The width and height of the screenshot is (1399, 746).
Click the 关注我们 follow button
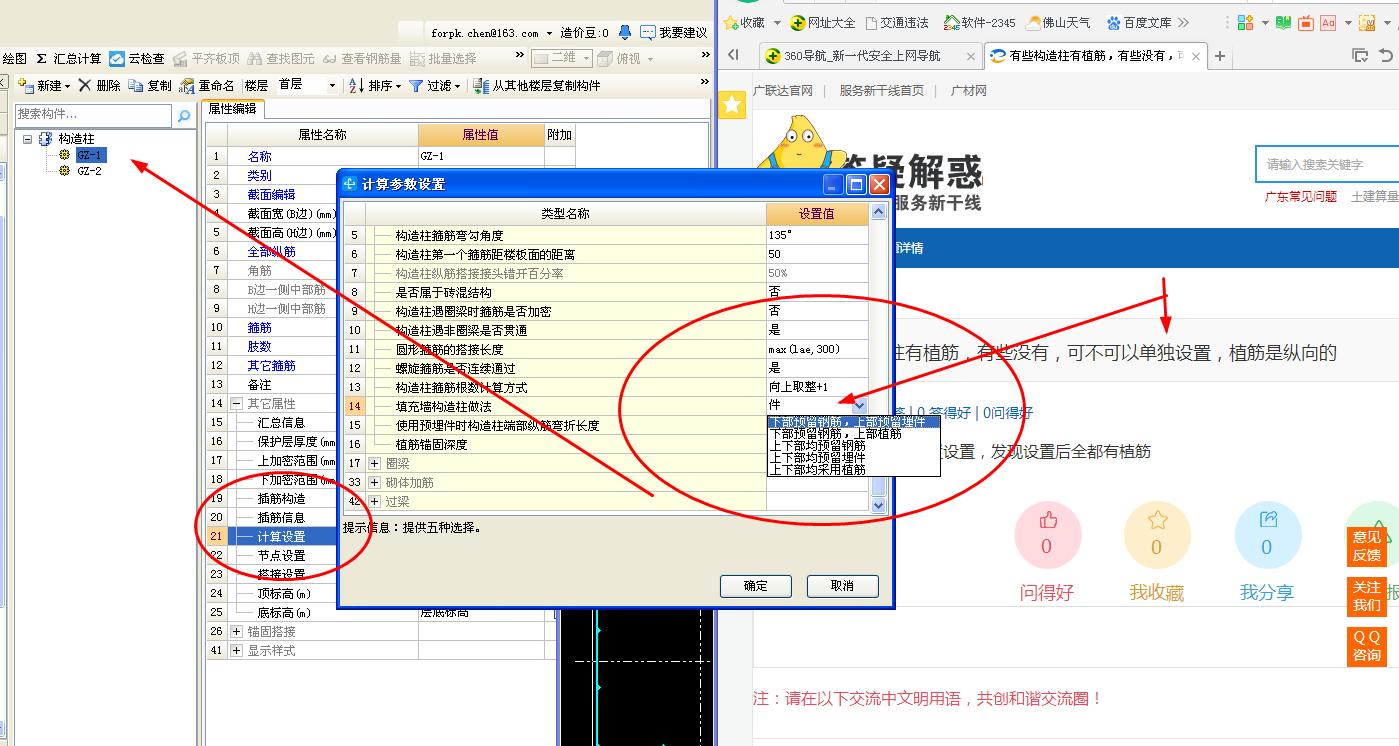point(1367,596)
